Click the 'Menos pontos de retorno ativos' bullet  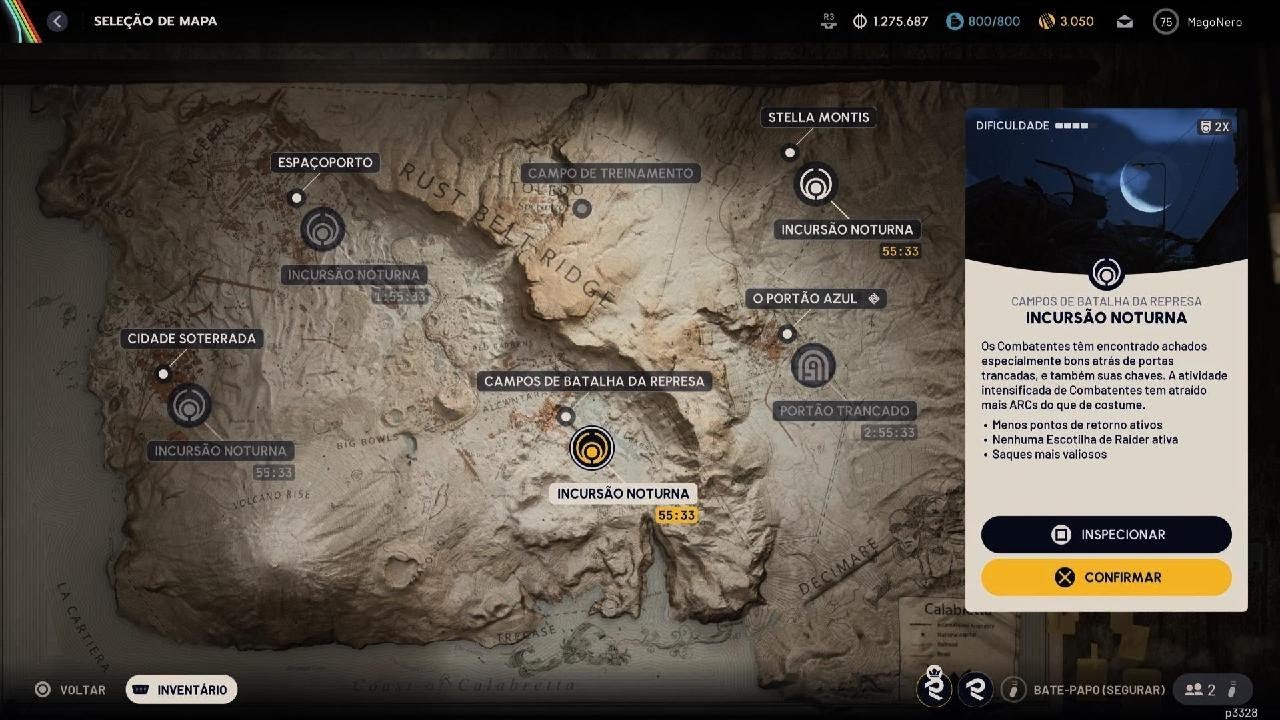tap(1077, 425)
